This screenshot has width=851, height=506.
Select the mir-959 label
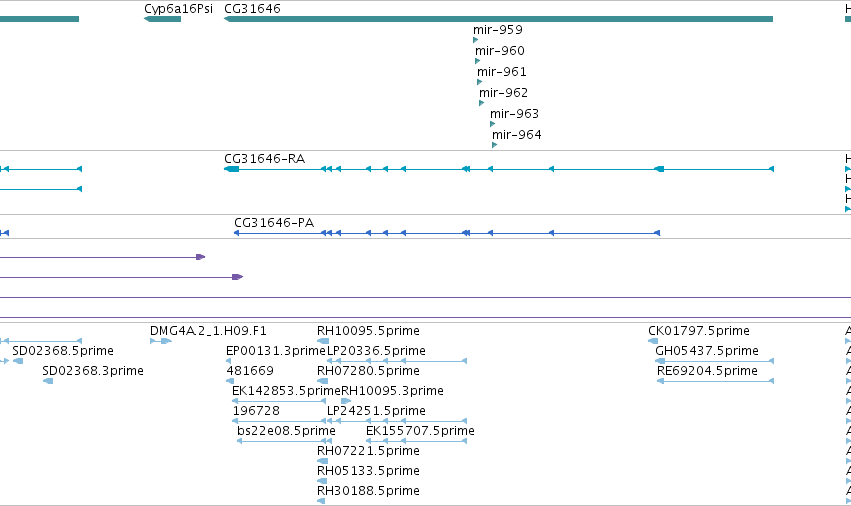click(498, 30)
